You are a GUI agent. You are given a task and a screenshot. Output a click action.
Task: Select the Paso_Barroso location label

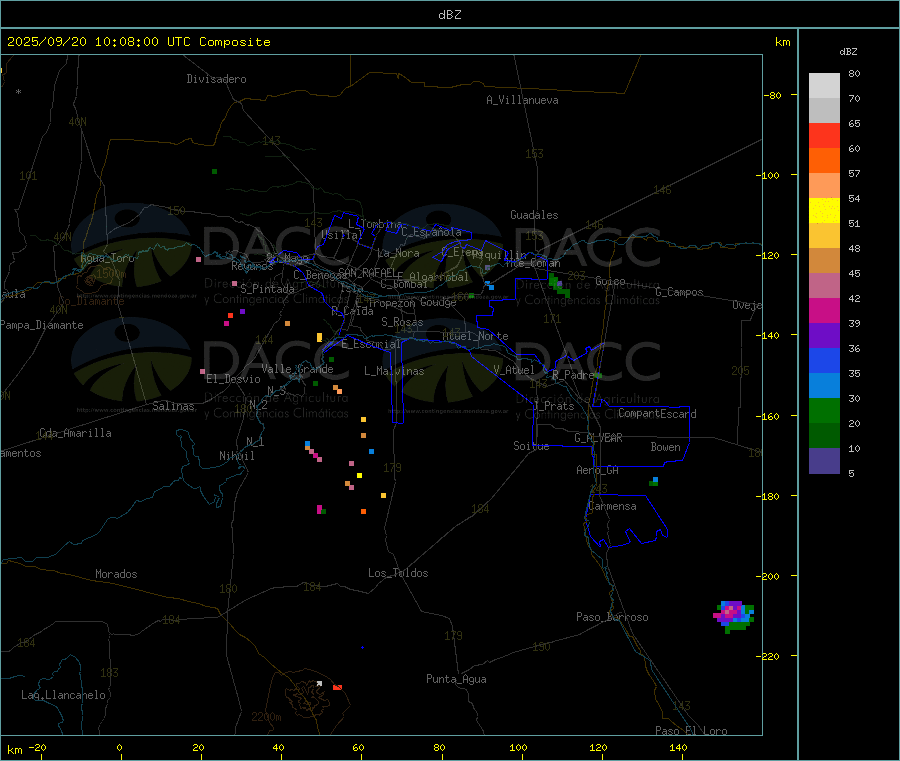point(612,617)
